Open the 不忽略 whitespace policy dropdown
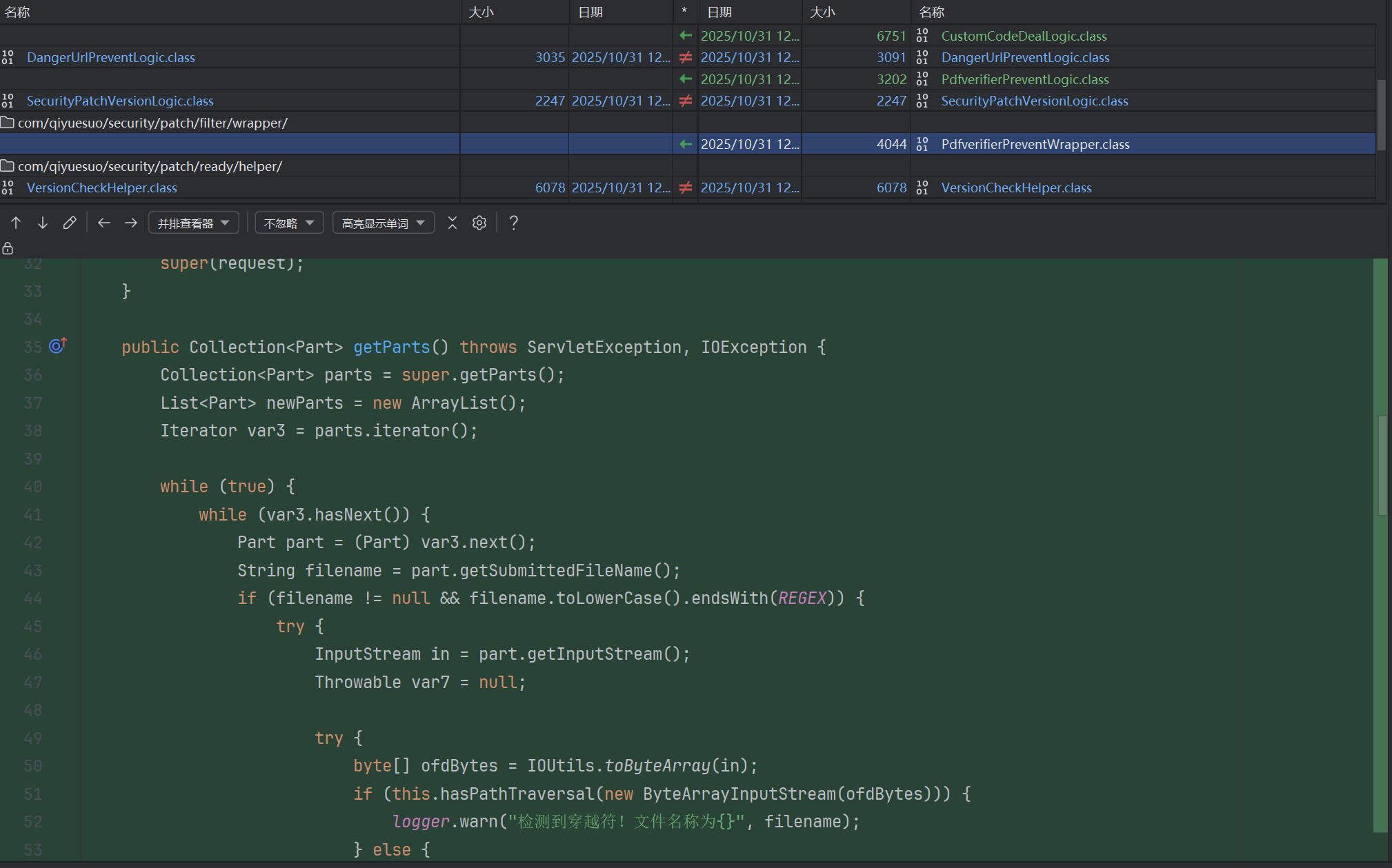Viewport: 1392px width, 868px height. pos(289,223)
